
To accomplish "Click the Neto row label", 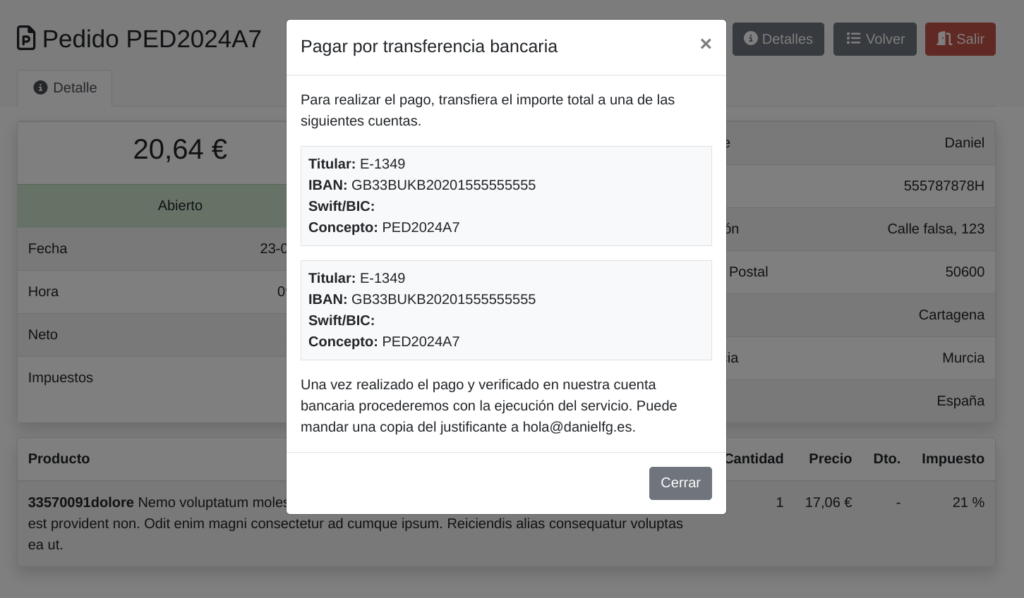I will pyautogui.click(x=42, y=335).
